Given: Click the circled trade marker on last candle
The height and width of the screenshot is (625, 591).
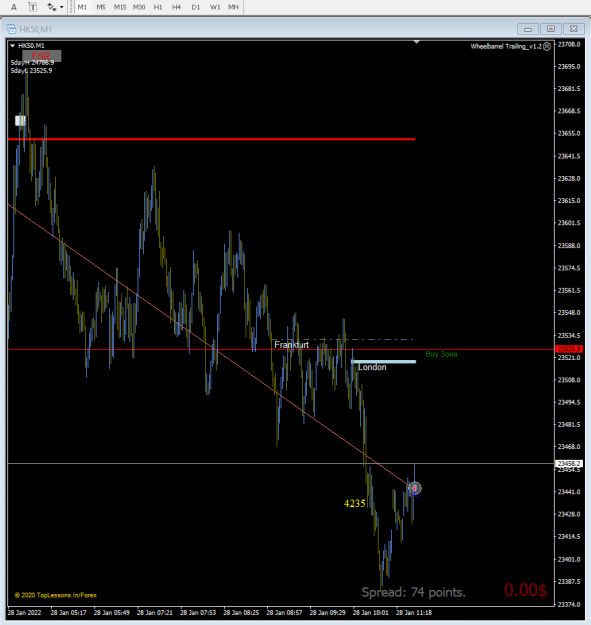Looking at the screenshot, I should tap(414, 488).
